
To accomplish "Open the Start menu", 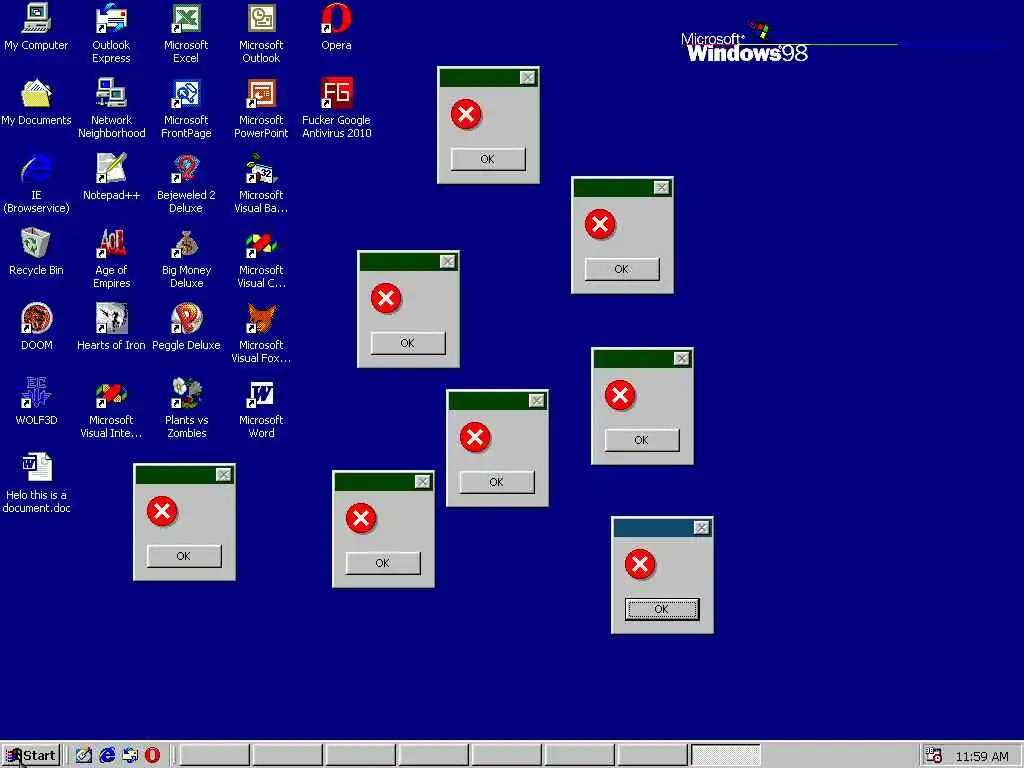I will click(x=31, y=756).
